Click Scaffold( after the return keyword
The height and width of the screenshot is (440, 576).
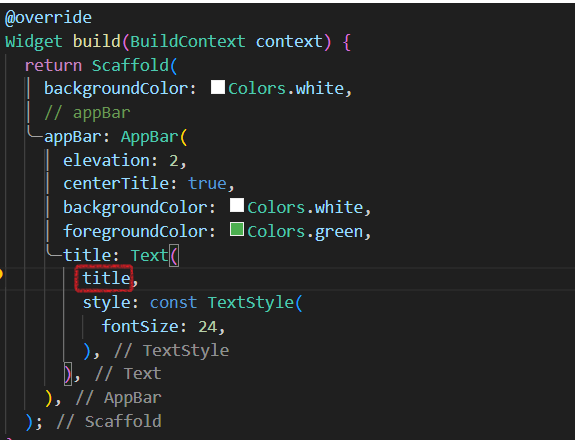tap(134, 65)
